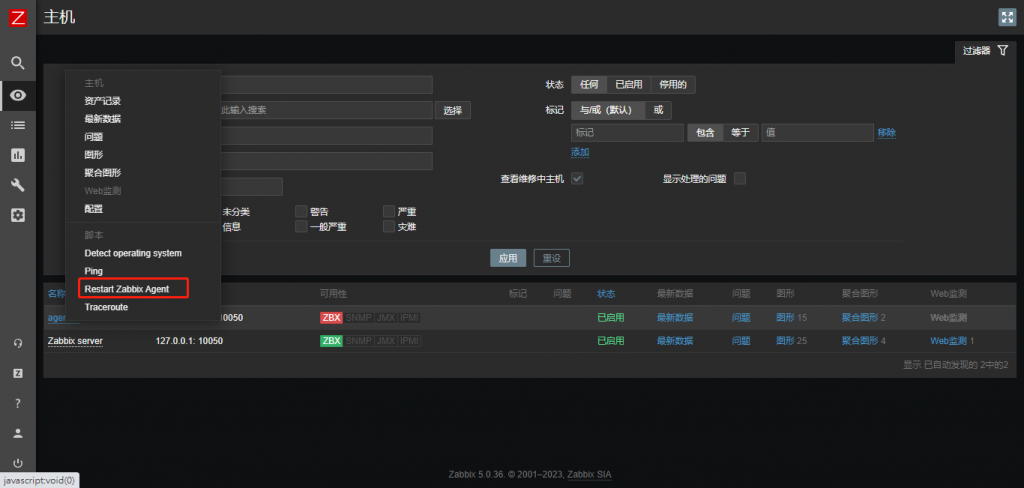Open 最新数据 from host menu
This screenshot has width=1024, height=488.
click(x=103, y=119)
